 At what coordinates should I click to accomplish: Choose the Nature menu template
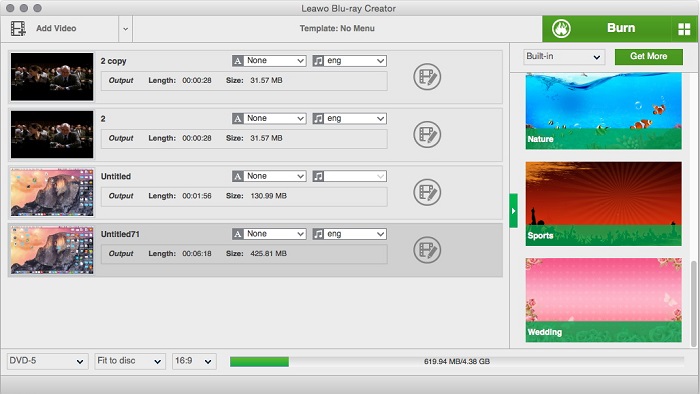pyautogui.click(x=604, y=111)
